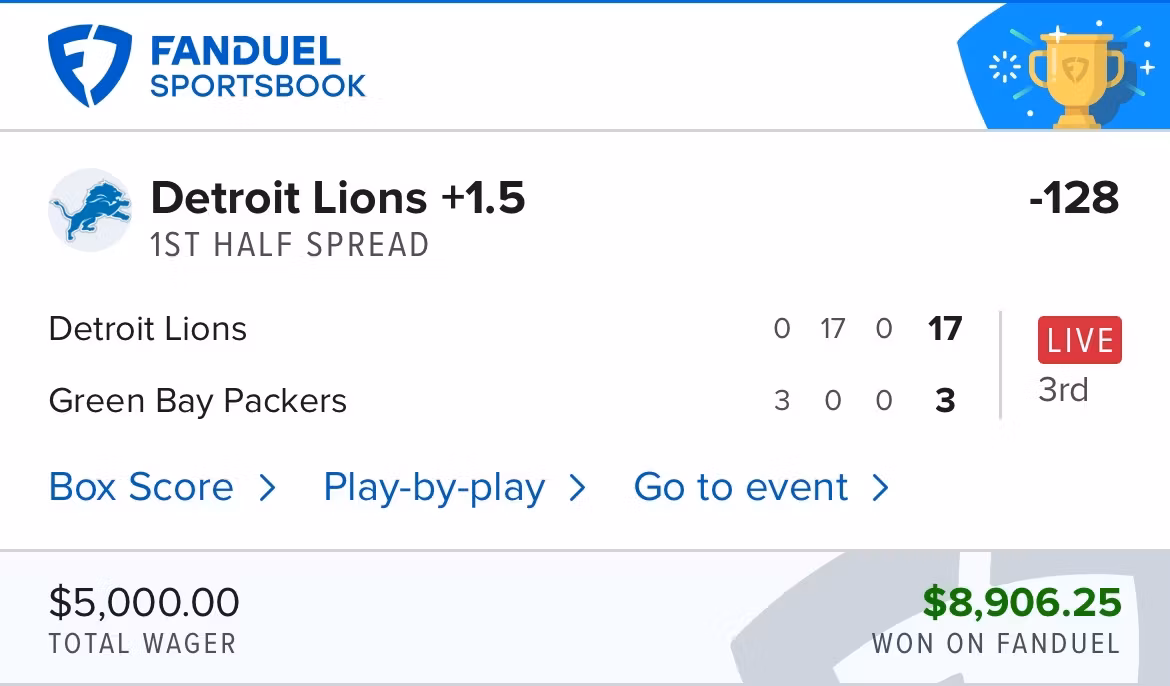Click the -128 odds value
The image size is (1170, 686).
point(1073,198)
